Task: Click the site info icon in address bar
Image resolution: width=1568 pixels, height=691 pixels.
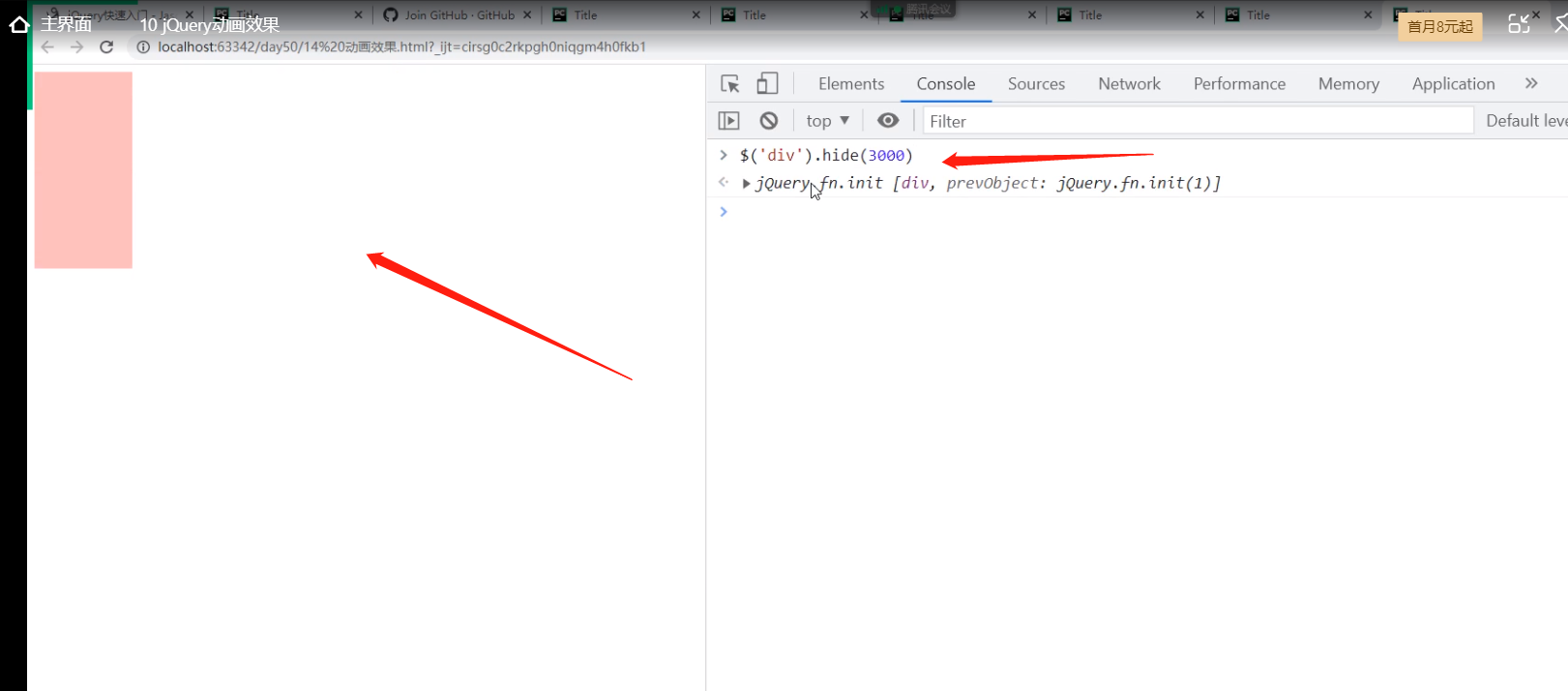Action: (143, 46)
